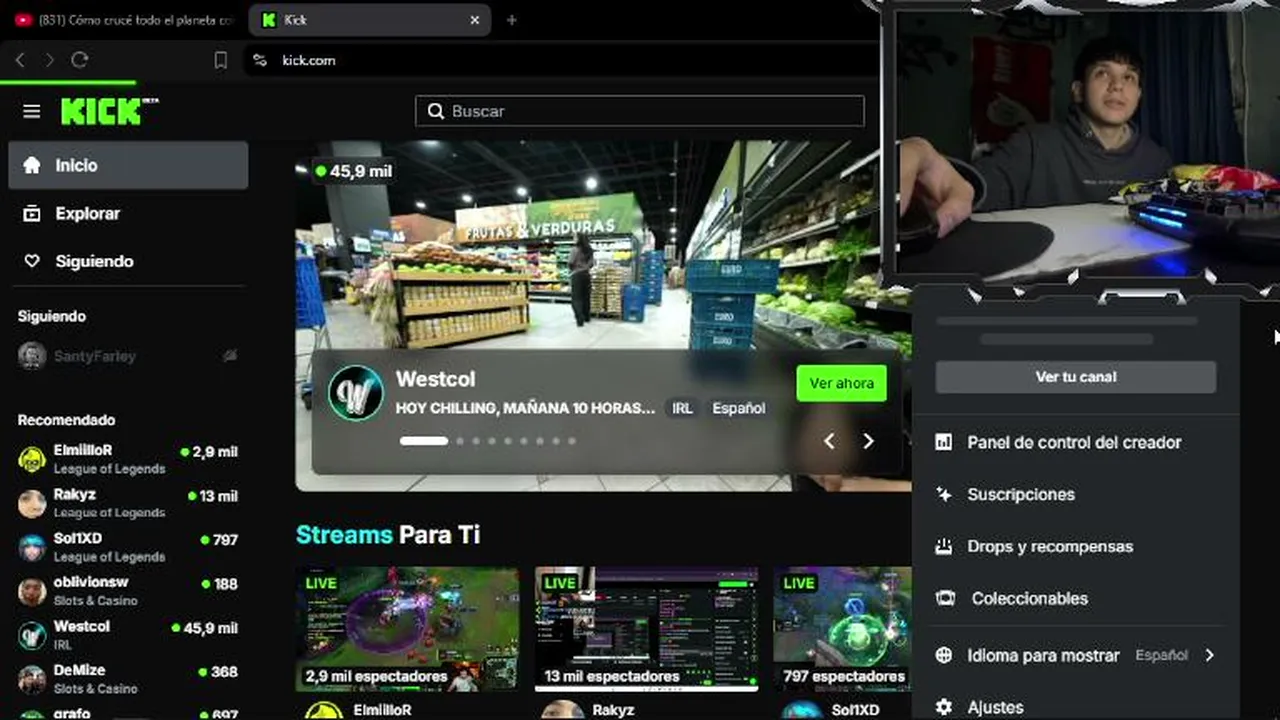1280x720 pixels.
Task: Open DeMize from the Recomendado list
Action: 128,679
